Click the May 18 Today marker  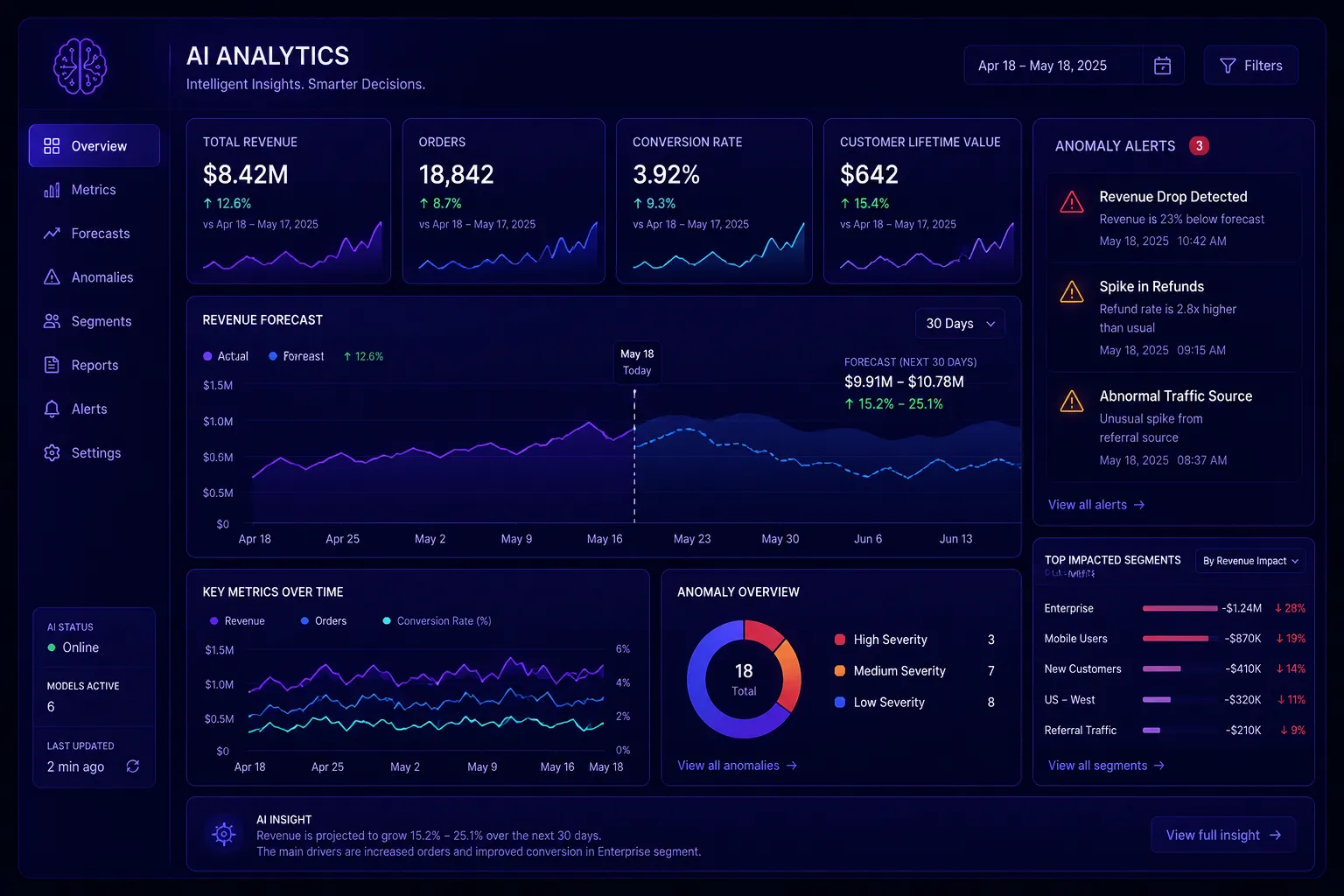pyautogui.click(x=637, y=362)
